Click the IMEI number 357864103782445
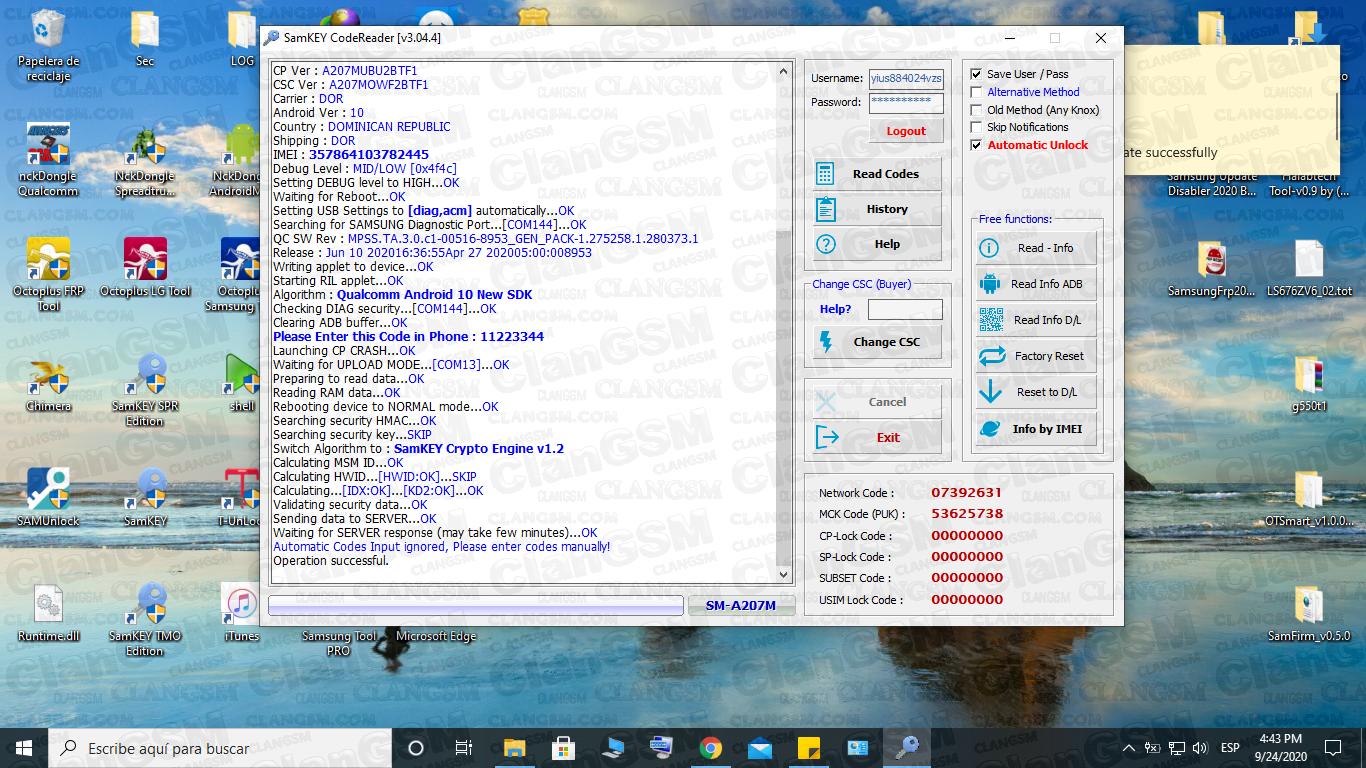The image size is (1366, 768). point(369,155)
